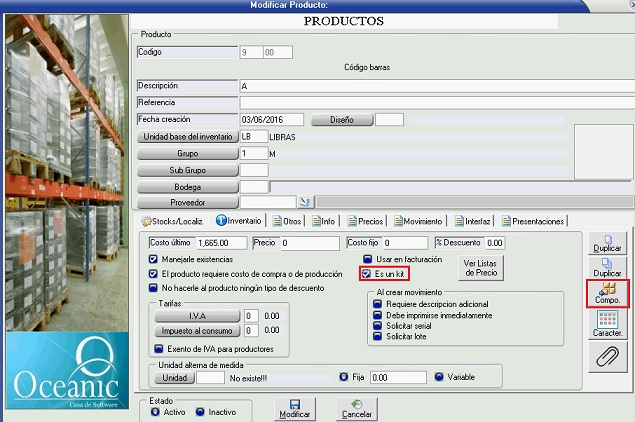Click the second Duplicar icon button

(x=607, y=266)
